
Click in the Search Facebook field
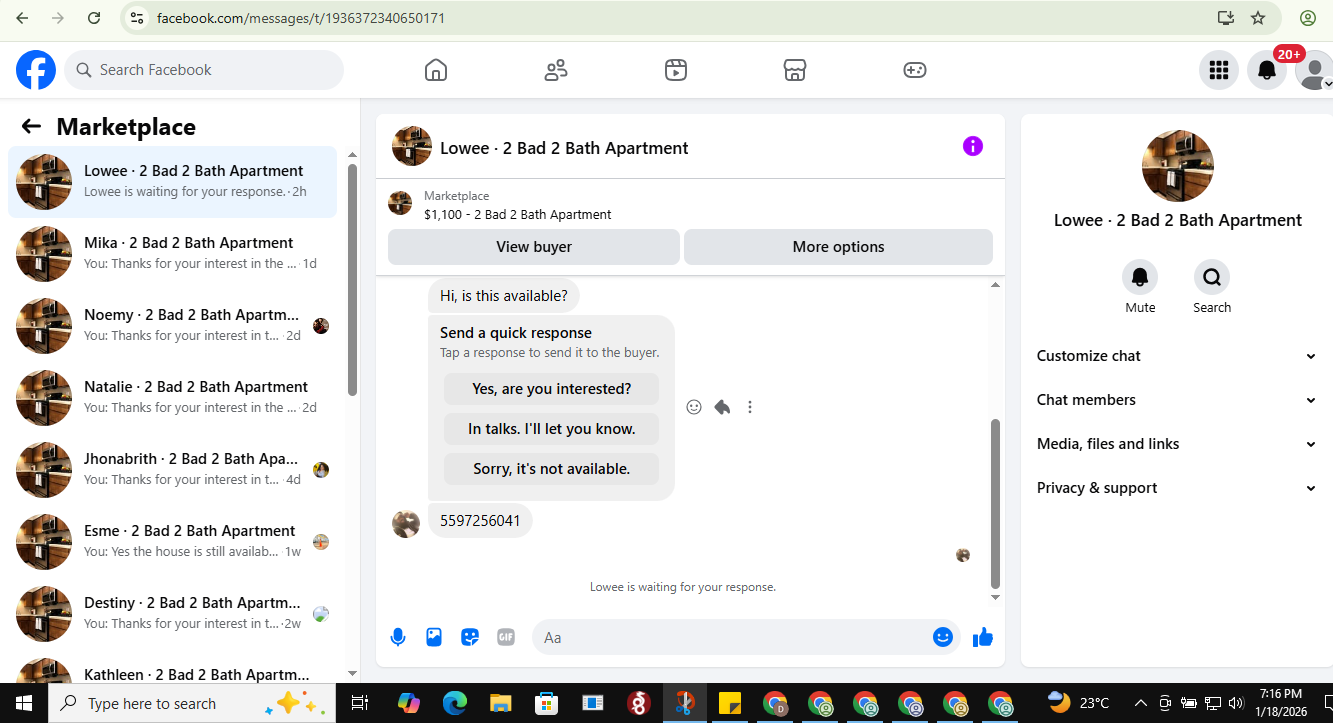204,70
